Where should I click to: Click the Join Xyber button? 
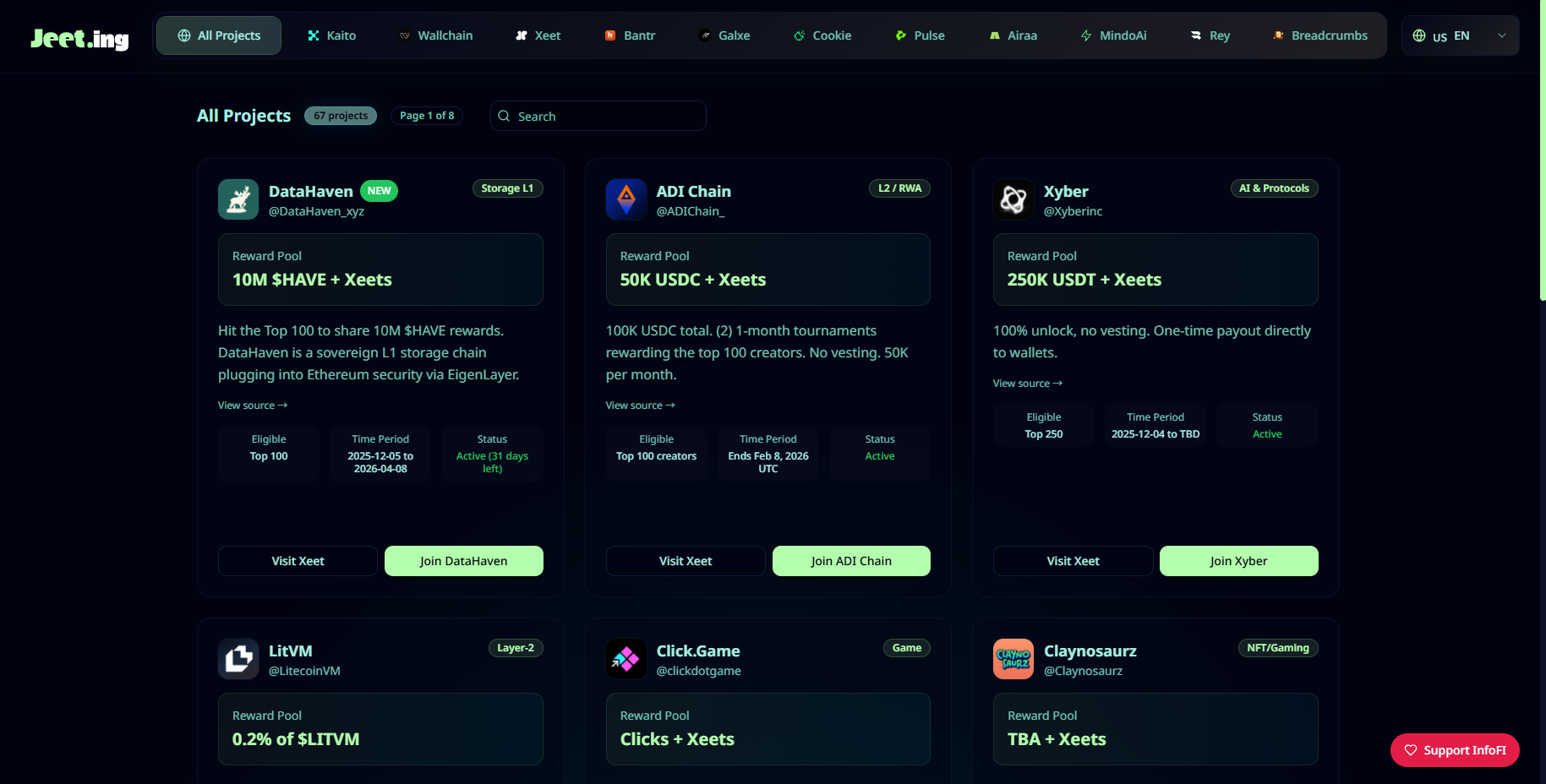pos(1239,561)
